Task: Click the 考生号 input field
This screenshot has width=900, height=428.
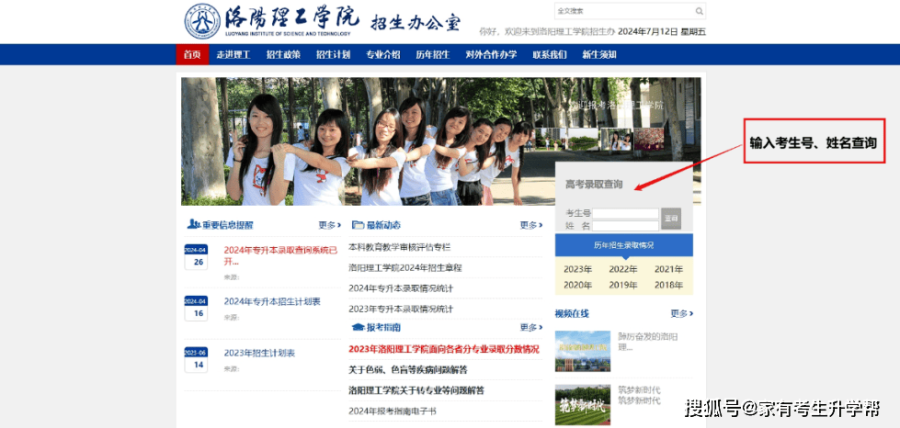Action: pyautogui.click(x=627, y=213)
